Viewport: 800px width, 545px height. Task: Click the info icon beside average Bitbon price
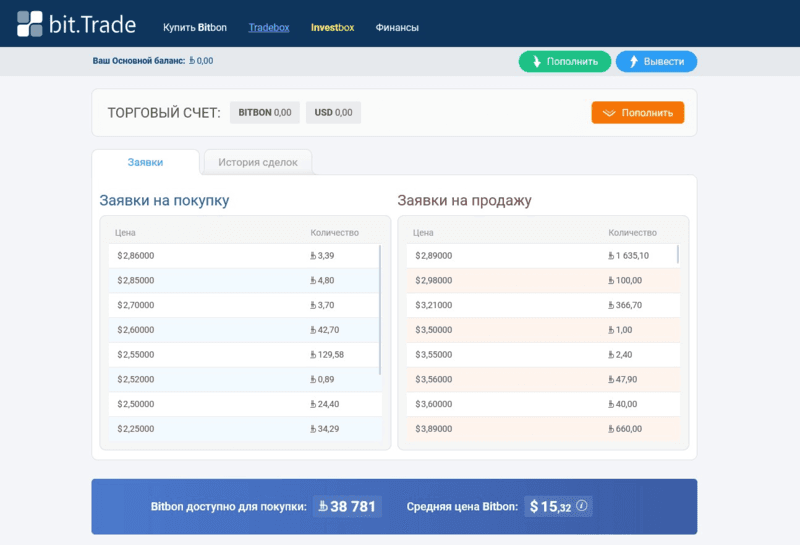[x=582, y=506]
